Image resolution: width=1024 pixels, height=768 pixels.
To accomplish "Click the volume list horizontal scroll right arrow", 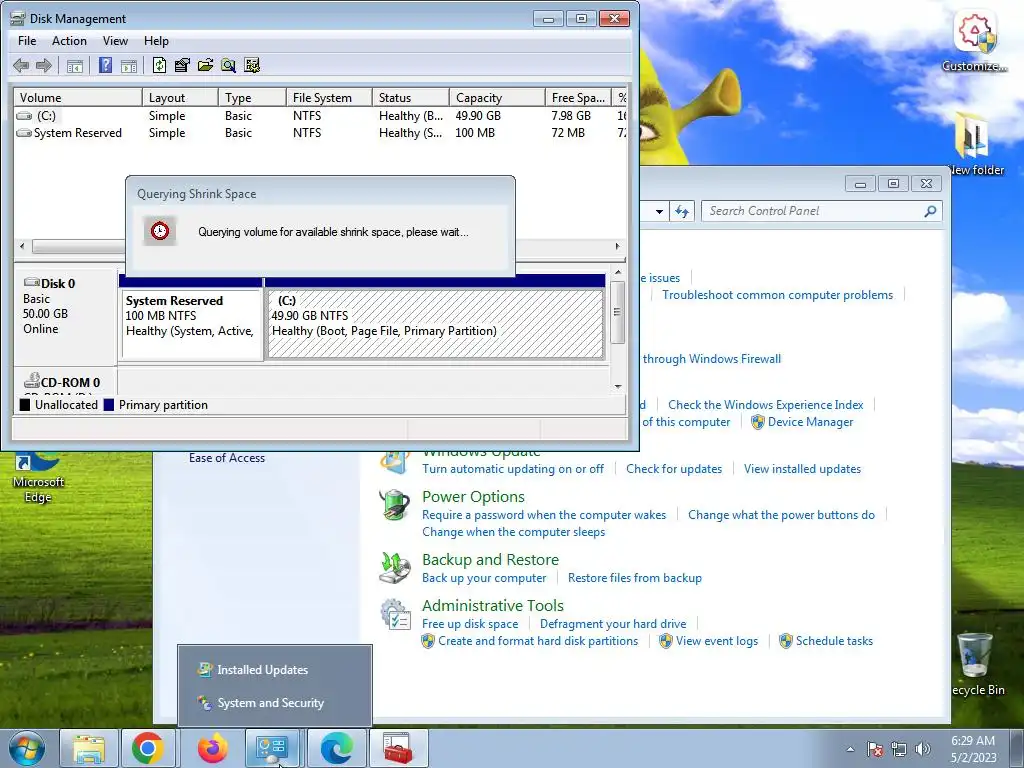I will [x=617, y=246].
